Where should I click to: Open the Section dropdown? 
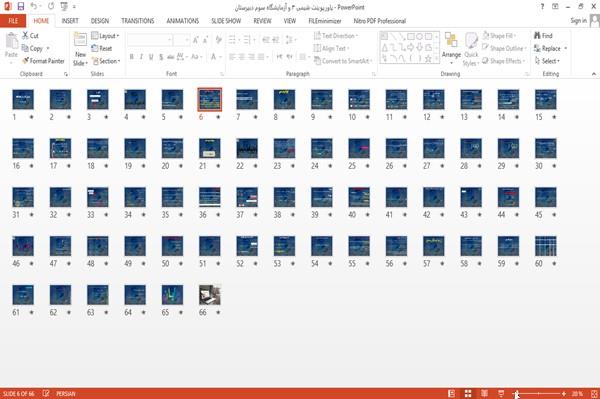[106, 61]
